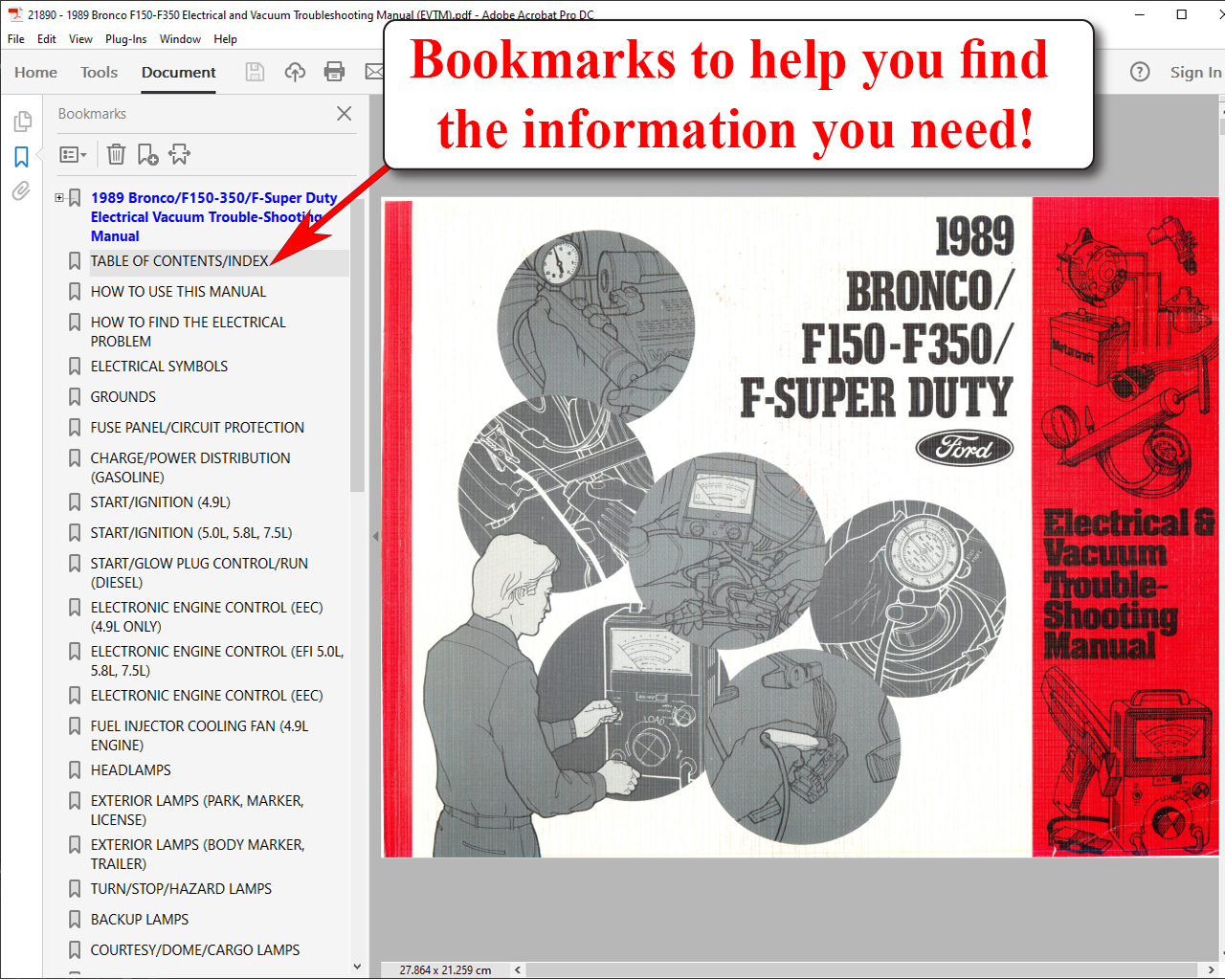This screenshot has width=1225, height=980.
Task: Open the View menu
Action: click(80, 39)
